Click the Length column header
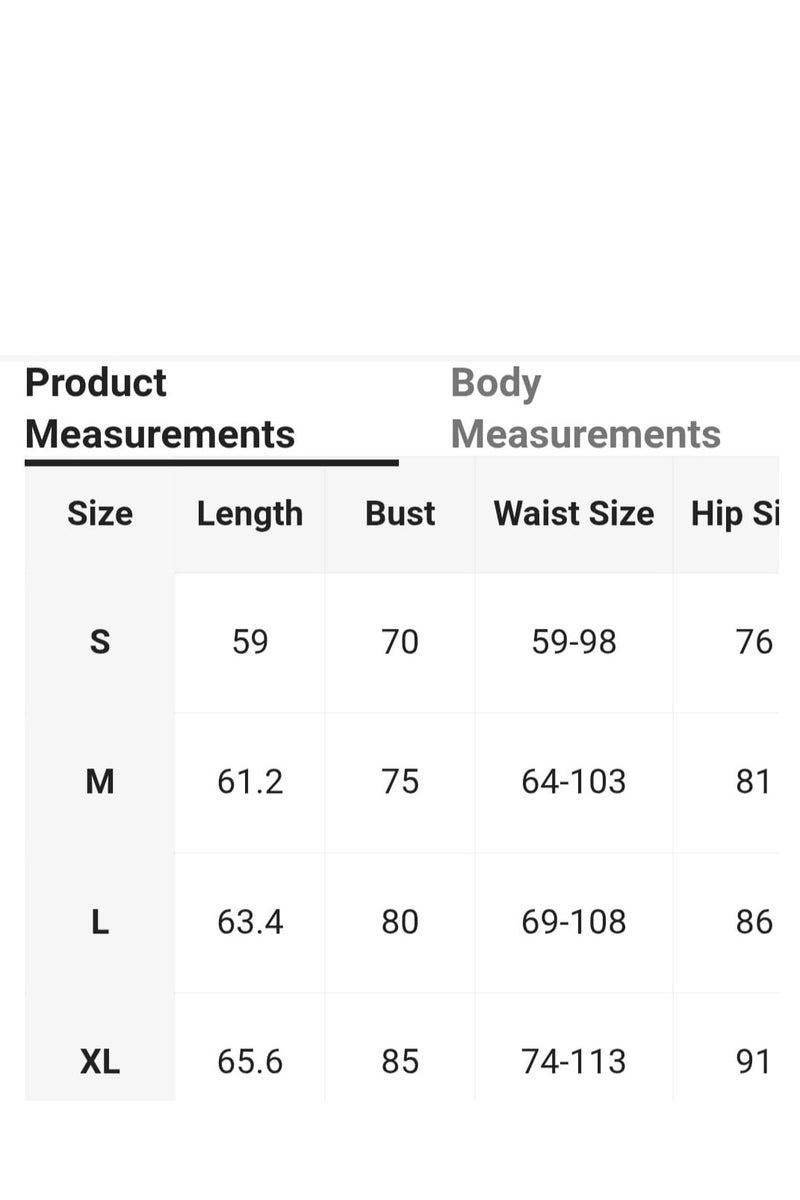Viewport: 800px width, 1200px height. coord(250,514)
